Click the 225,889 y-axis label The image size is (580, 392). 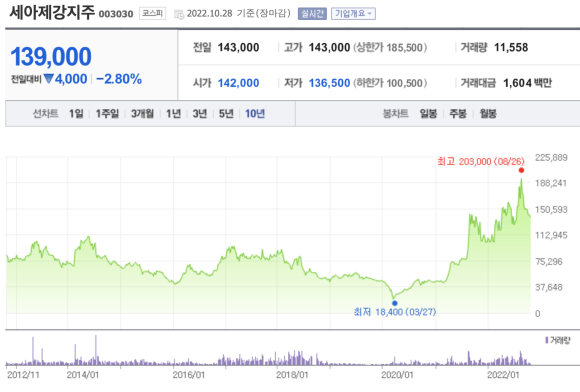point(551,158)
